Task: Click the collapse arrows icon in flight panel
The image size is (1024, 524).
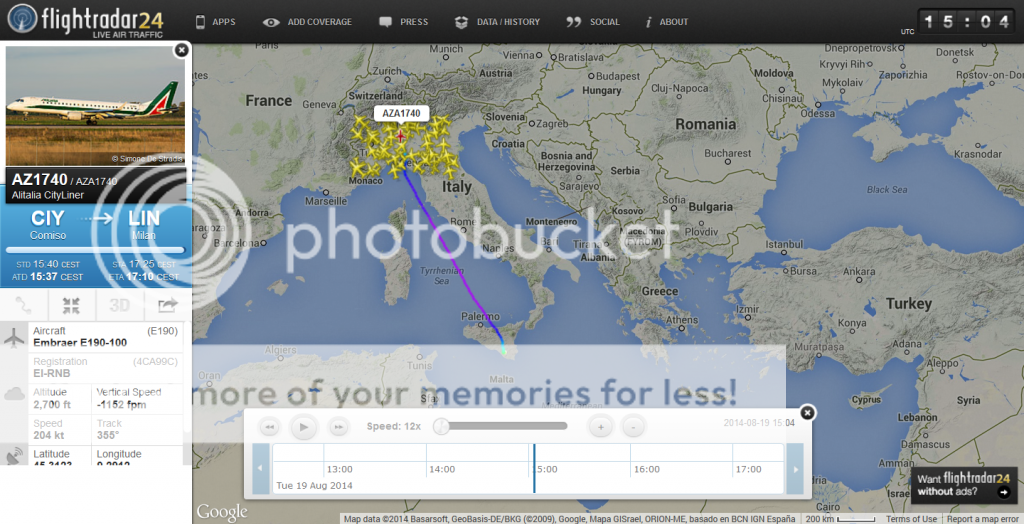Action: [x=71, y=306]
